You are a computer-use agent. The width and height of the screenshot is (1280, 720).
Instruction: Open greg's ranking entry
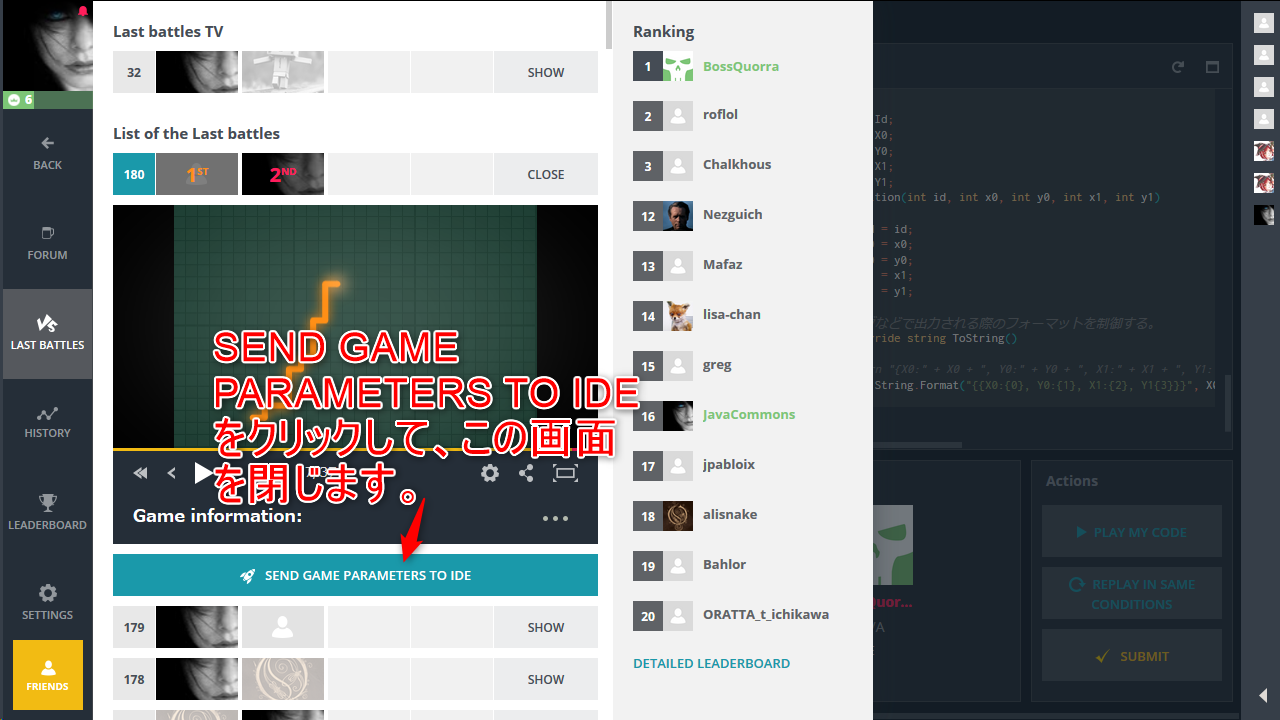pos(717,364)
